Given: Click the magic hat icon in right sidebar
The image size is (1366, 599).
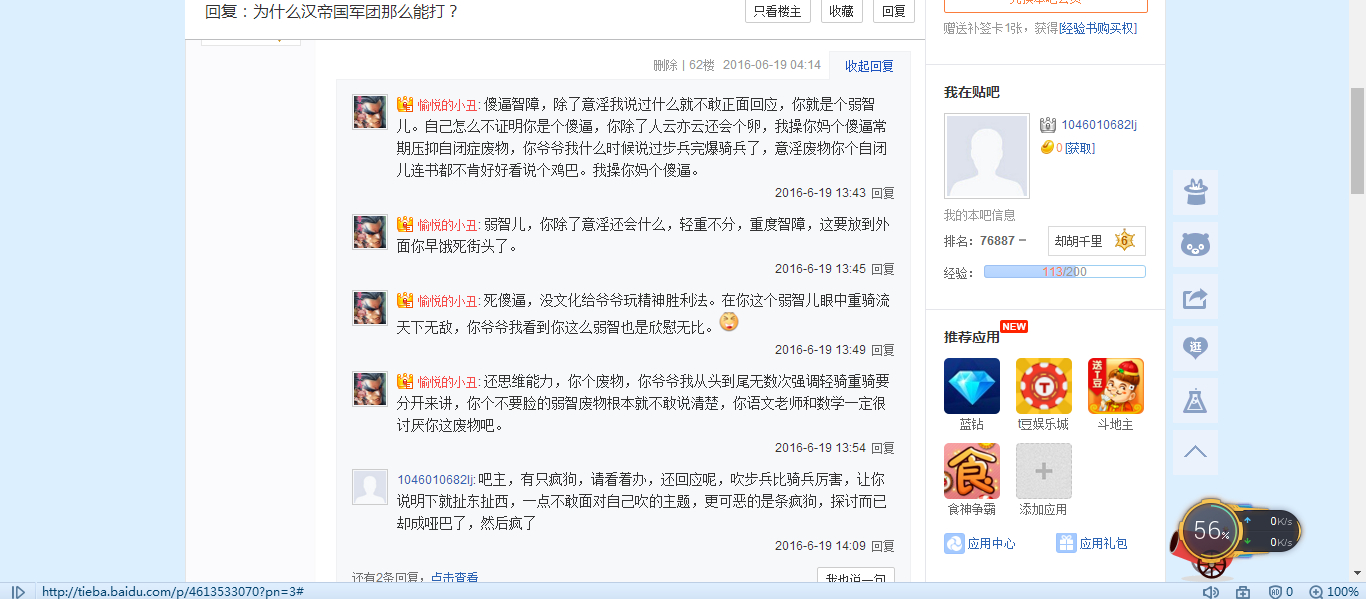Looking at the screenshot, I should pos(1195,192).
